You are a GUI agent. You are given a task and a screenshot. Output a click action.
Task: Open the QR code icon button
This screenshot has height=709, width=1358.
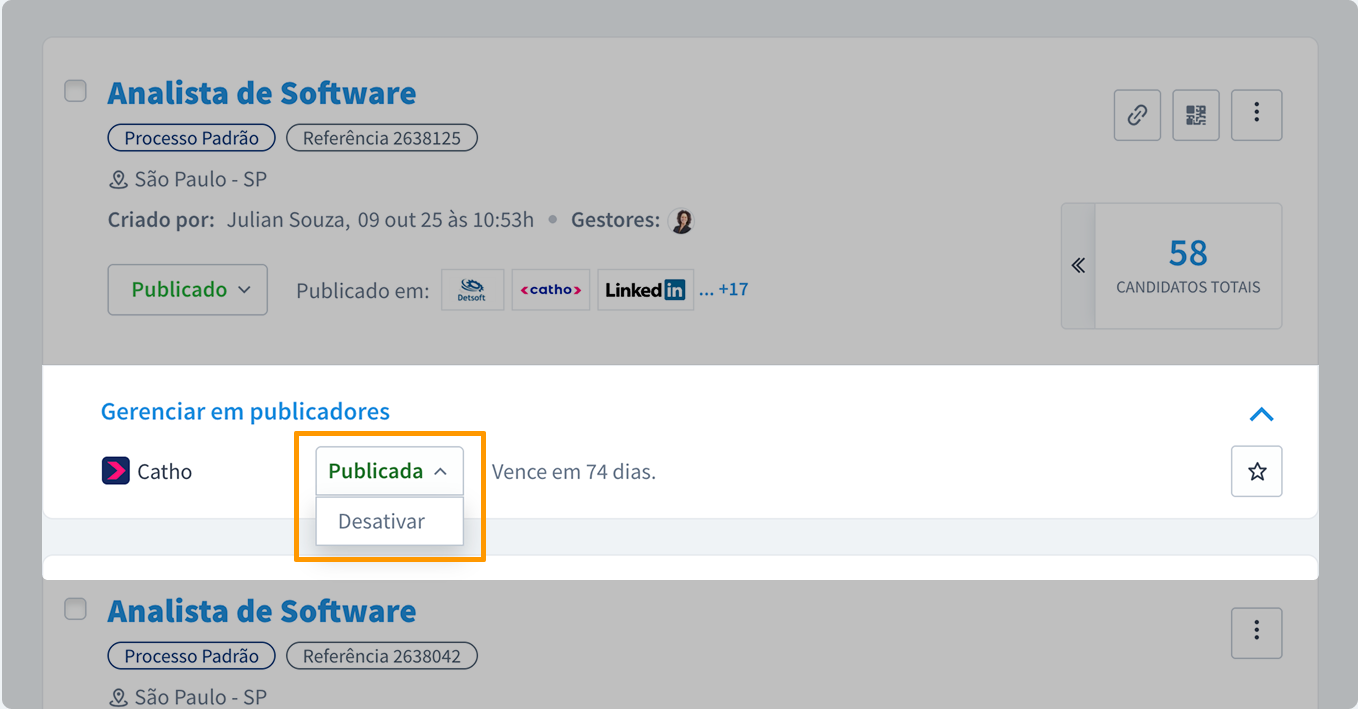click(x=1195, y=115)
